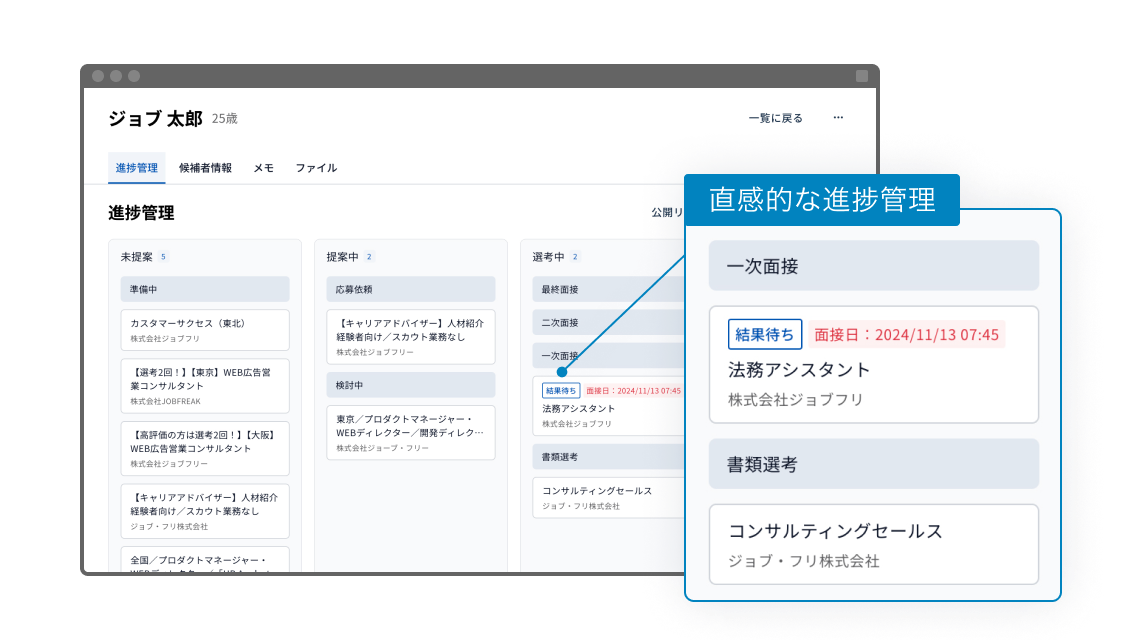Select the 選考中 column header
This screenshot has width=1140, height=640.
[x=548, y=257]
